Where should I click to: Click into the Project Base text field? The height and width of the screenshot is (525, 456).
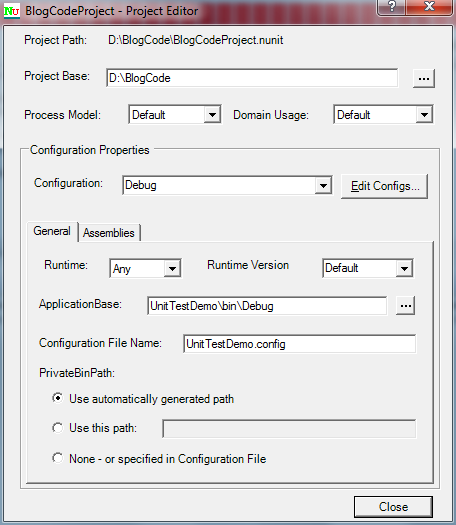pos(252,78)
